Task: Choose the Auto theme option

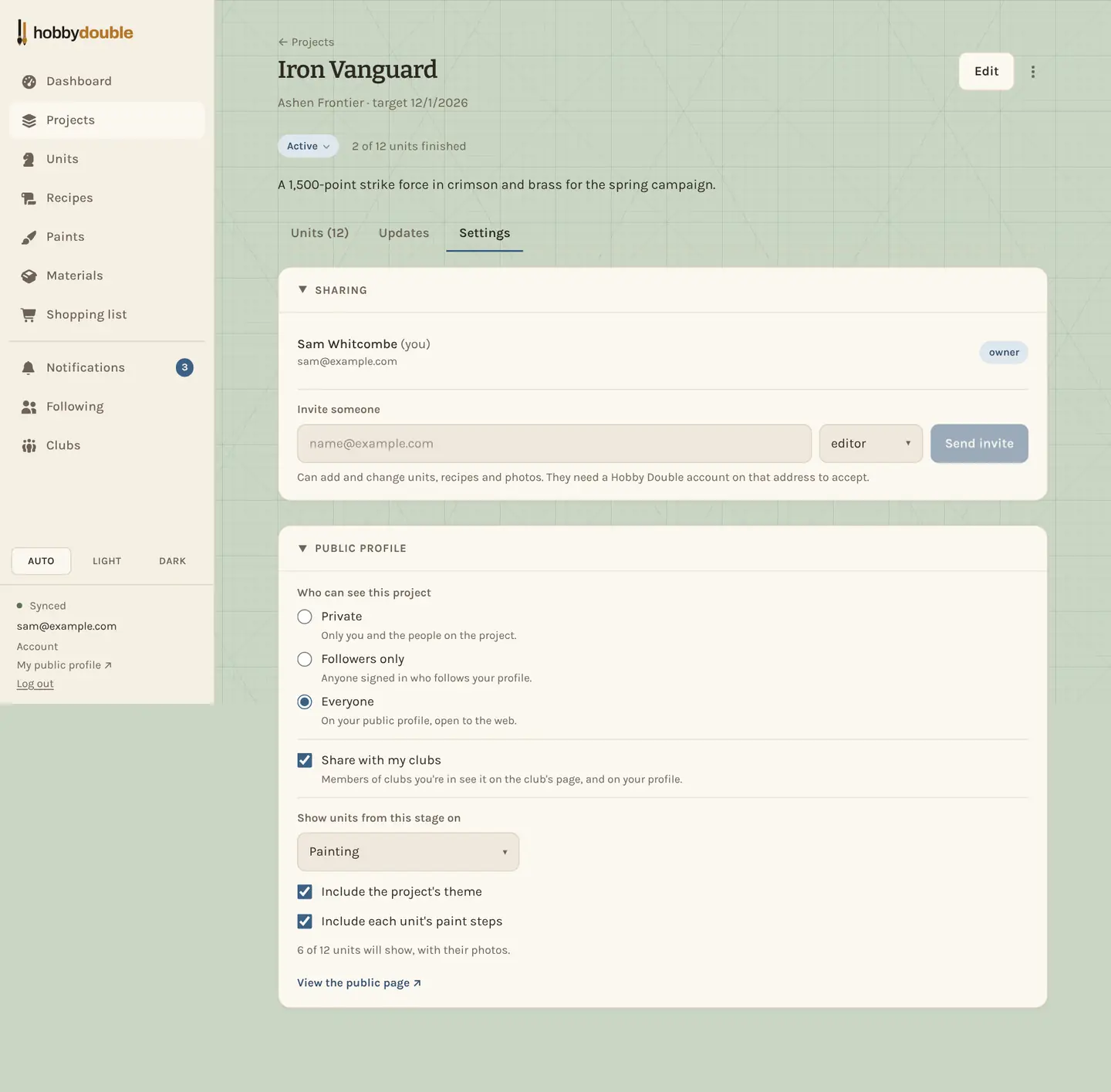Action: (41, 561)
